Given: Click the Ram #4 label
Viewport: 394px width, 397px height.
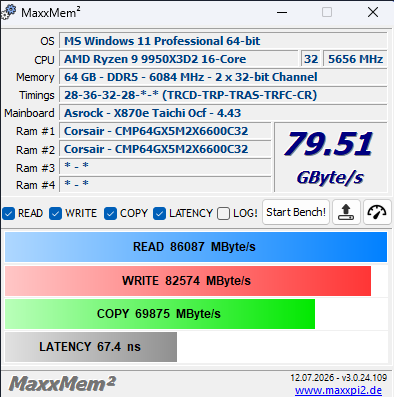Looking at the screenshot, I should point(35,185).
